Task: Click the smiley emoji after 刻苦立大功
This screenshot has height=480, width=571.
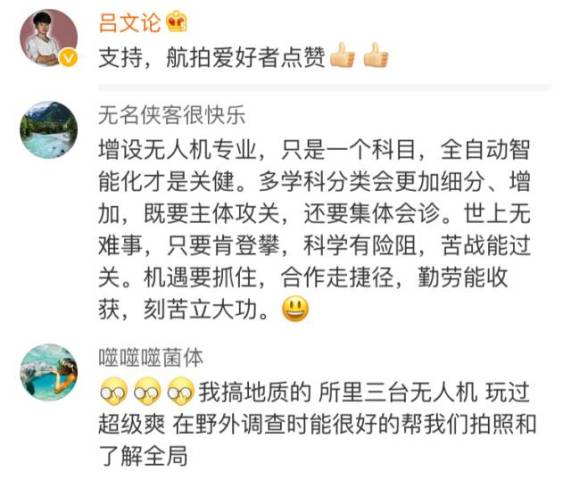Action: [x=295, y=309]
